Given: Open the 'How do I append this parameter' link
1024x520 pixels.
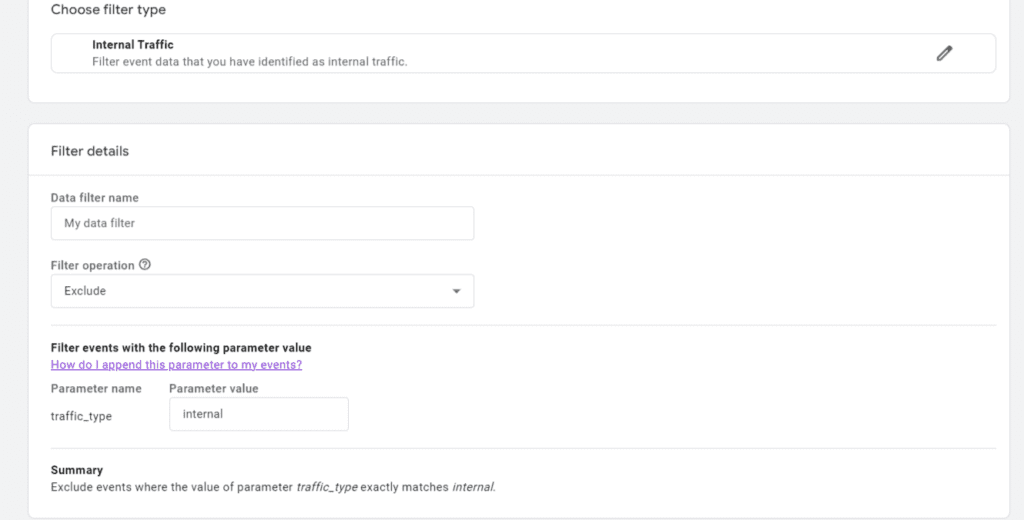Looking at the screenshot, I should pos(176,365).
